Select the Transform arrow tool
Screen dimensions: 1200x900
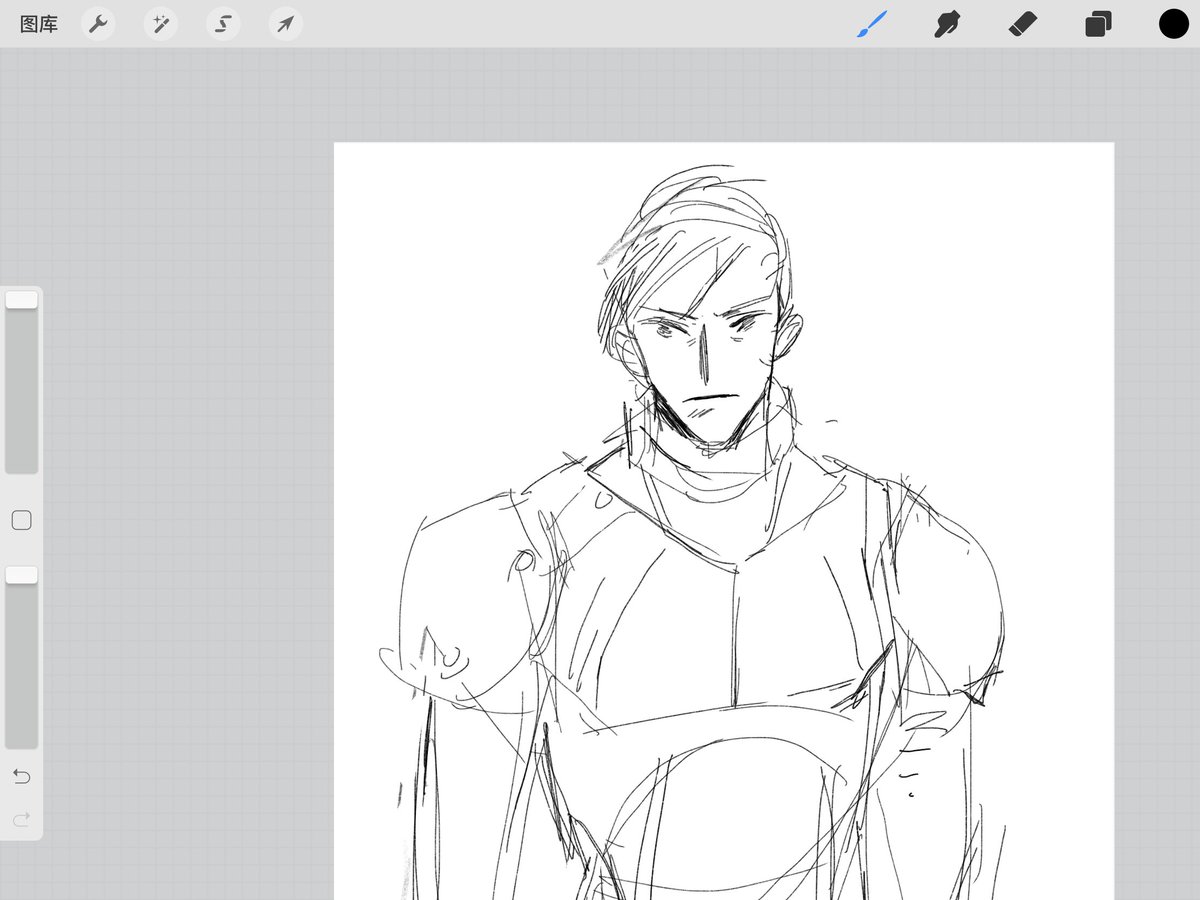coord(286,24)
